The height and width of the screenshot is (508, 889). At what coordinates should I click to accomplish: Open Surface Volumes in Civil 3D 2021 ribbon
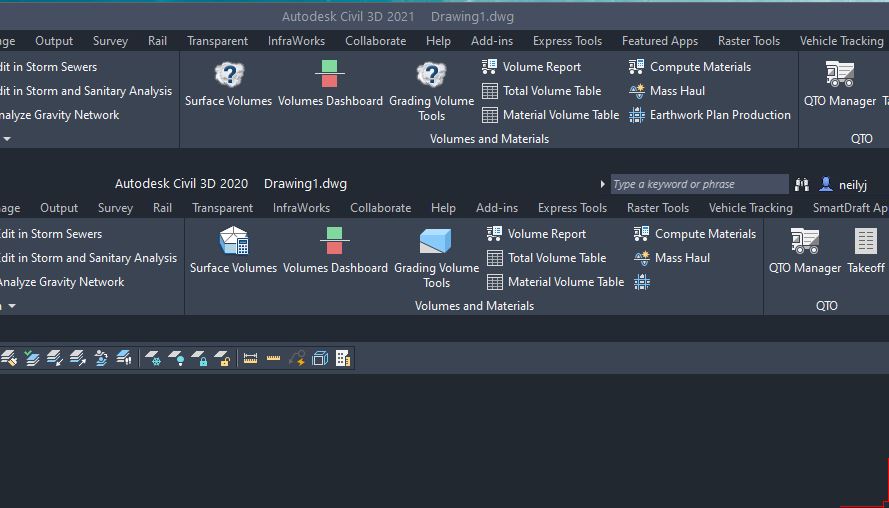coord(228,84)
